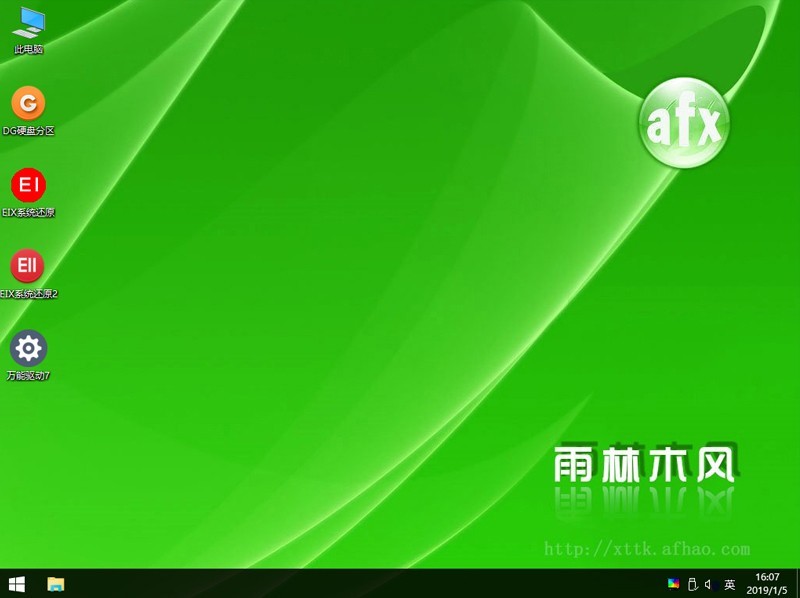Open the clock showing 16:07
The height and width of the screenshot is (598, 800).
pos(767,584)
